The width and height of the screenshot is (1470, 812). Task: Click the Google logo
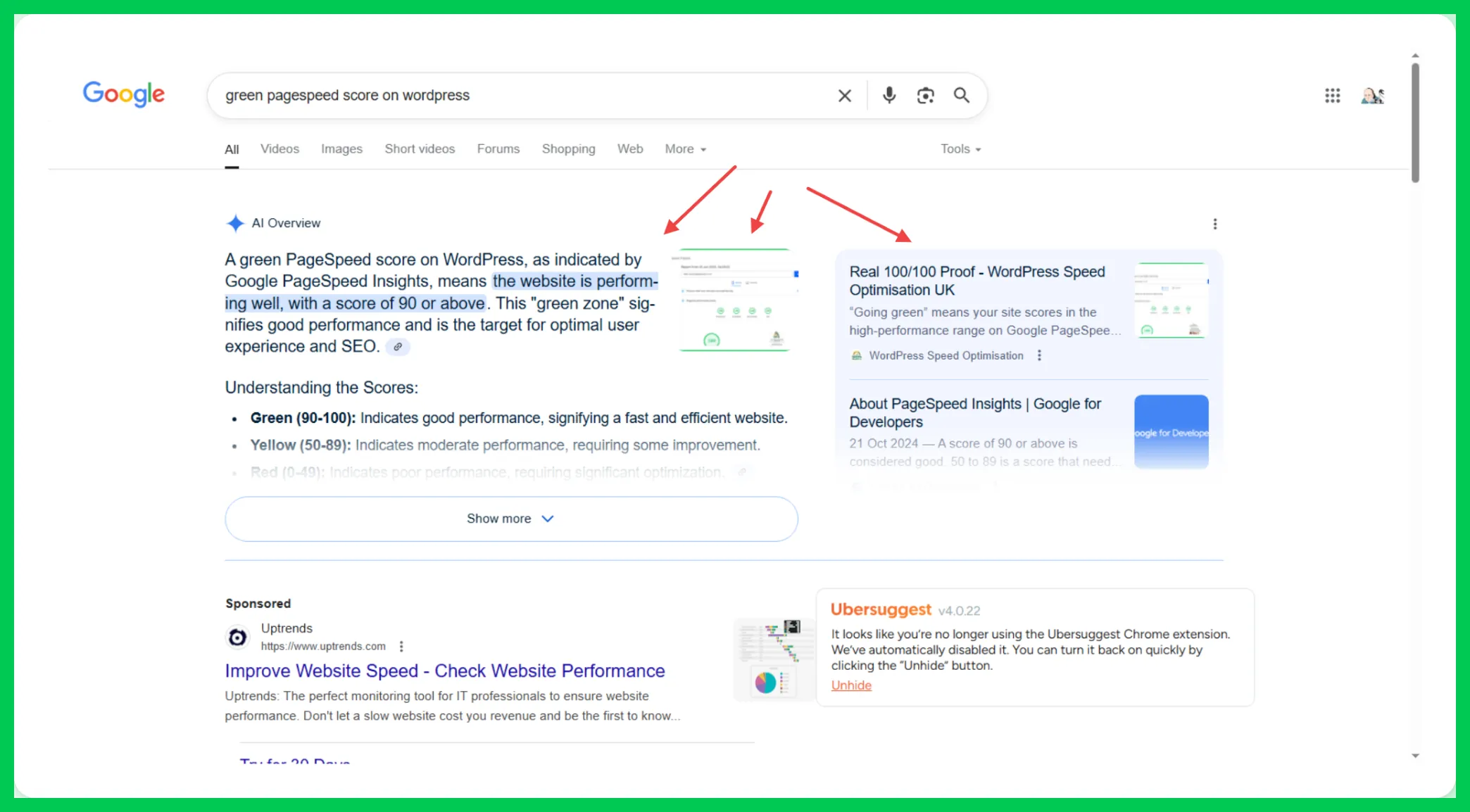[x=124, y=94]
